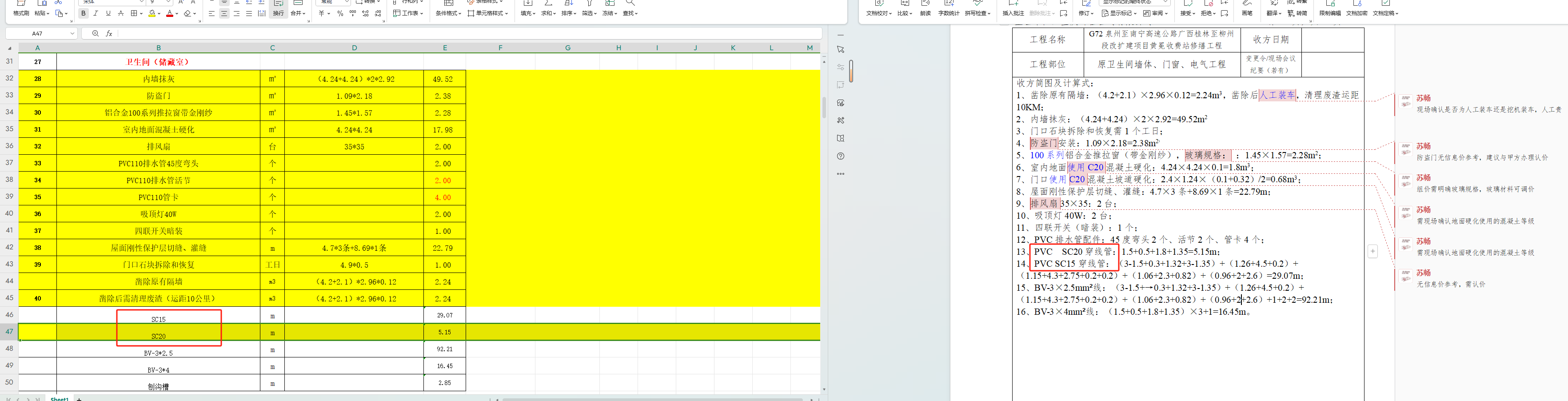The image size is (1568, 401).
Task: Click the eraser clear-format icon
Action: click(188, 13)
